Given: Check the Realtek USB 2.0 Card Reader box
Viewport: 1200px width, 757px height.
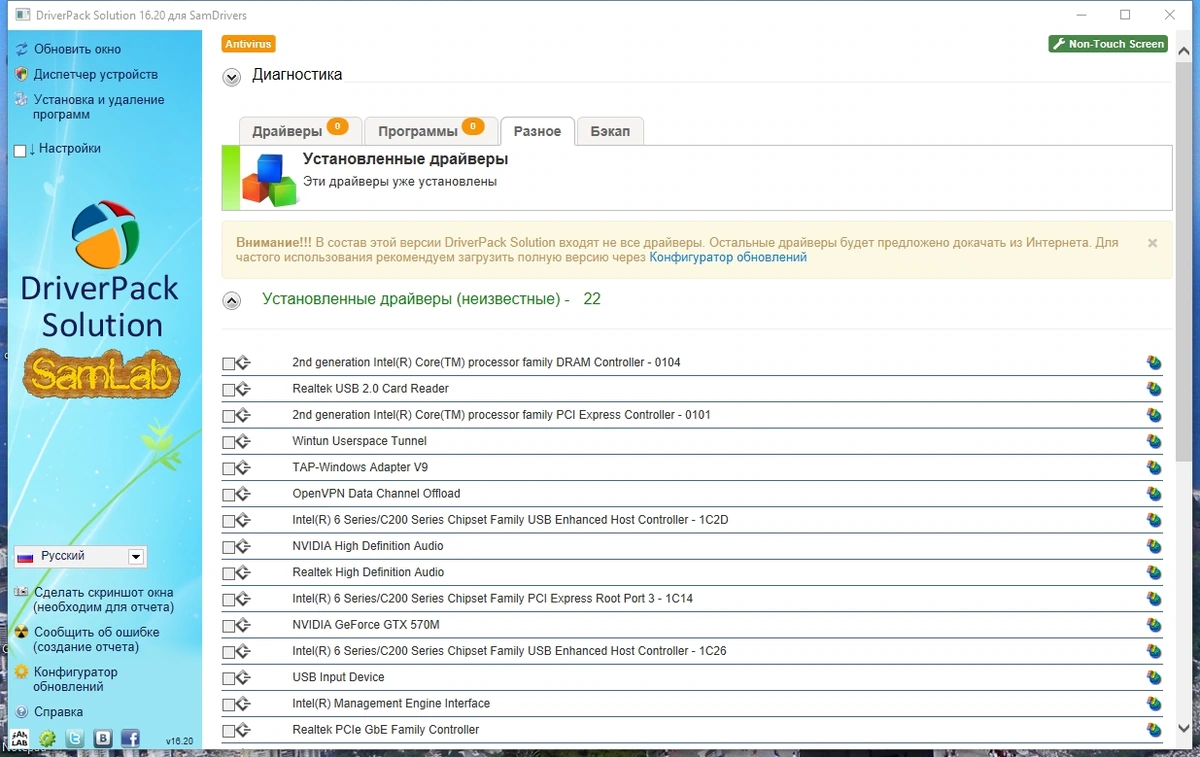Looking at the screenshot, I should [229, 390].
